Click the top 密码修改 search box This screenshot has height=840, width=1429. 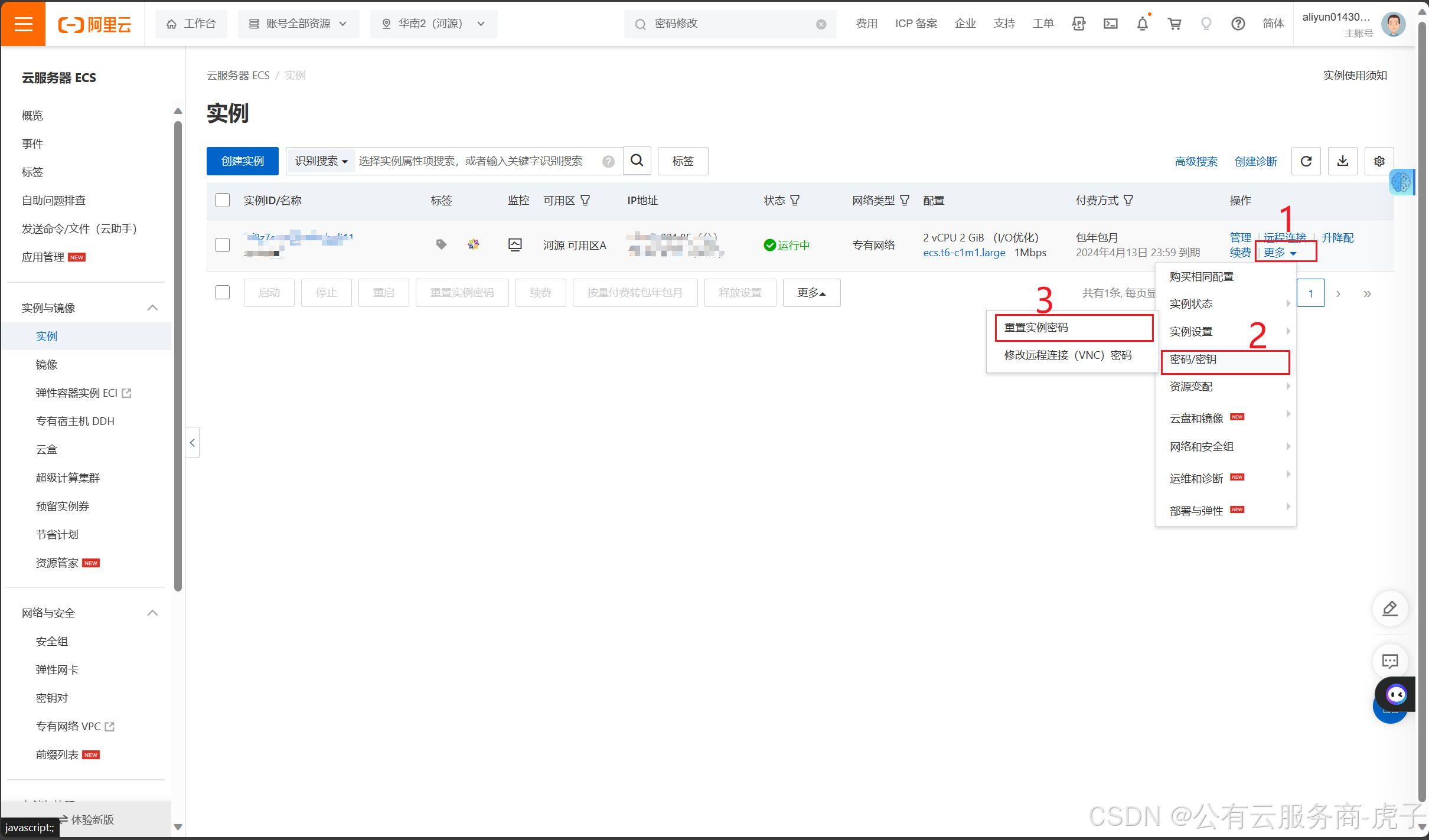(x=730, y=24)
